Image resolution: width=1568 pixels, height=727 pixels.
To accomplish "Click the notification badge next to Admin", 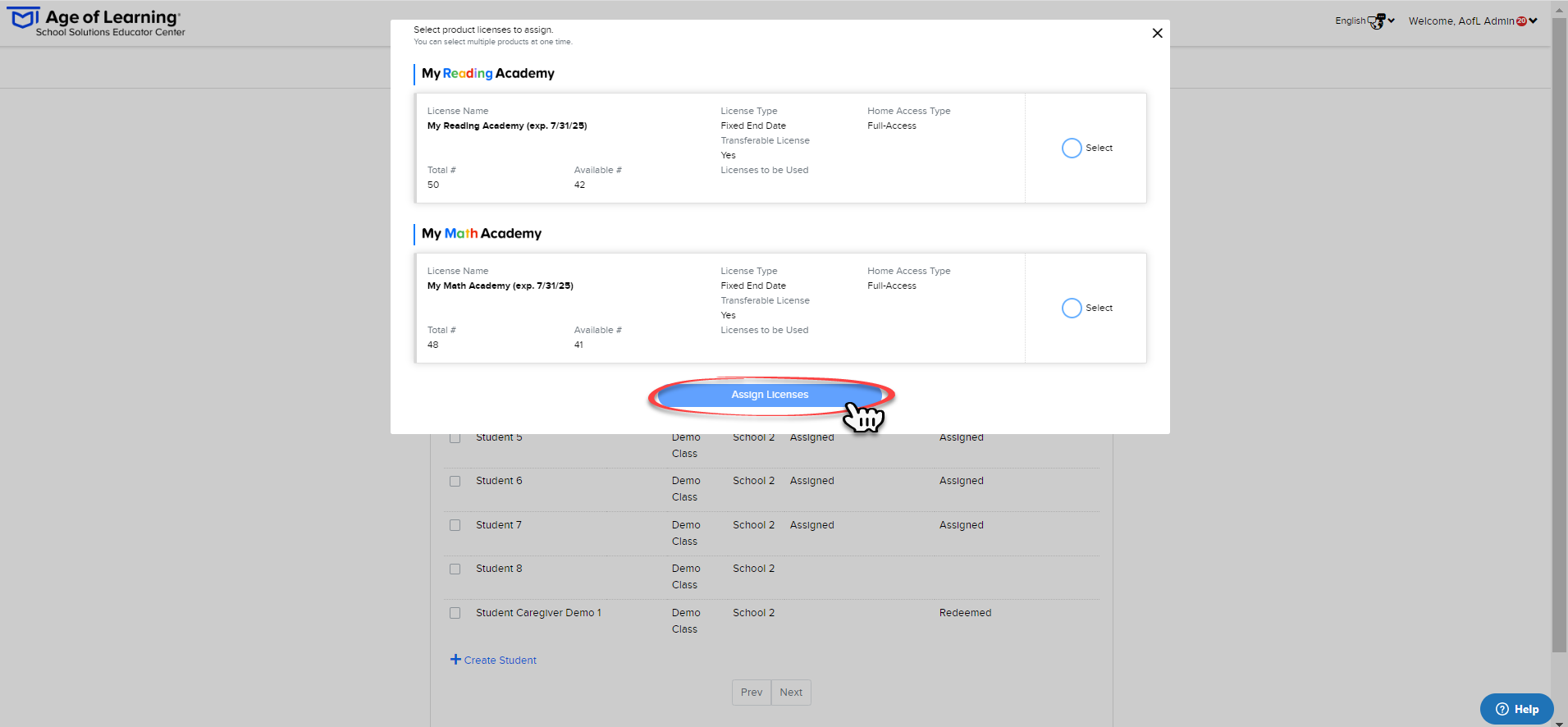I will (x=1521, y=21).
